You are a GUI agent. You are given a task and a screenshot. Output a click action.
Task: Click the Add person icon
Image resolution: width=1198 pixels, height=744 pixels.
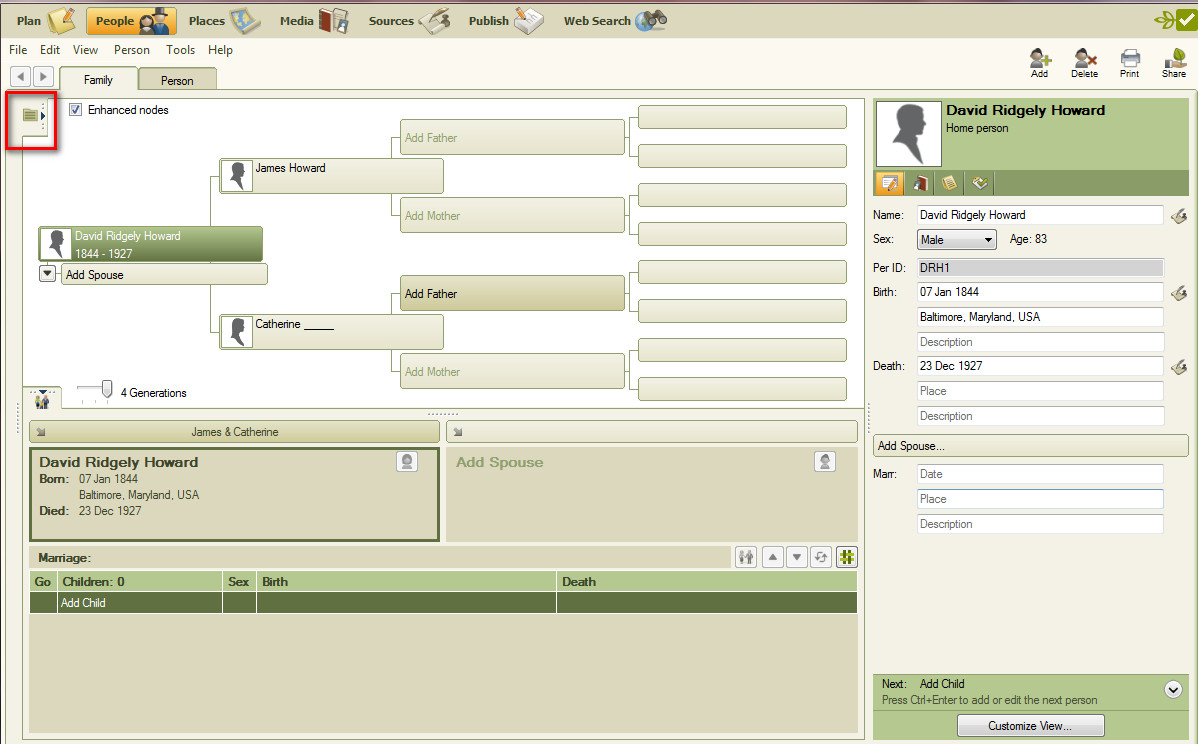(x=1039, y=62)
